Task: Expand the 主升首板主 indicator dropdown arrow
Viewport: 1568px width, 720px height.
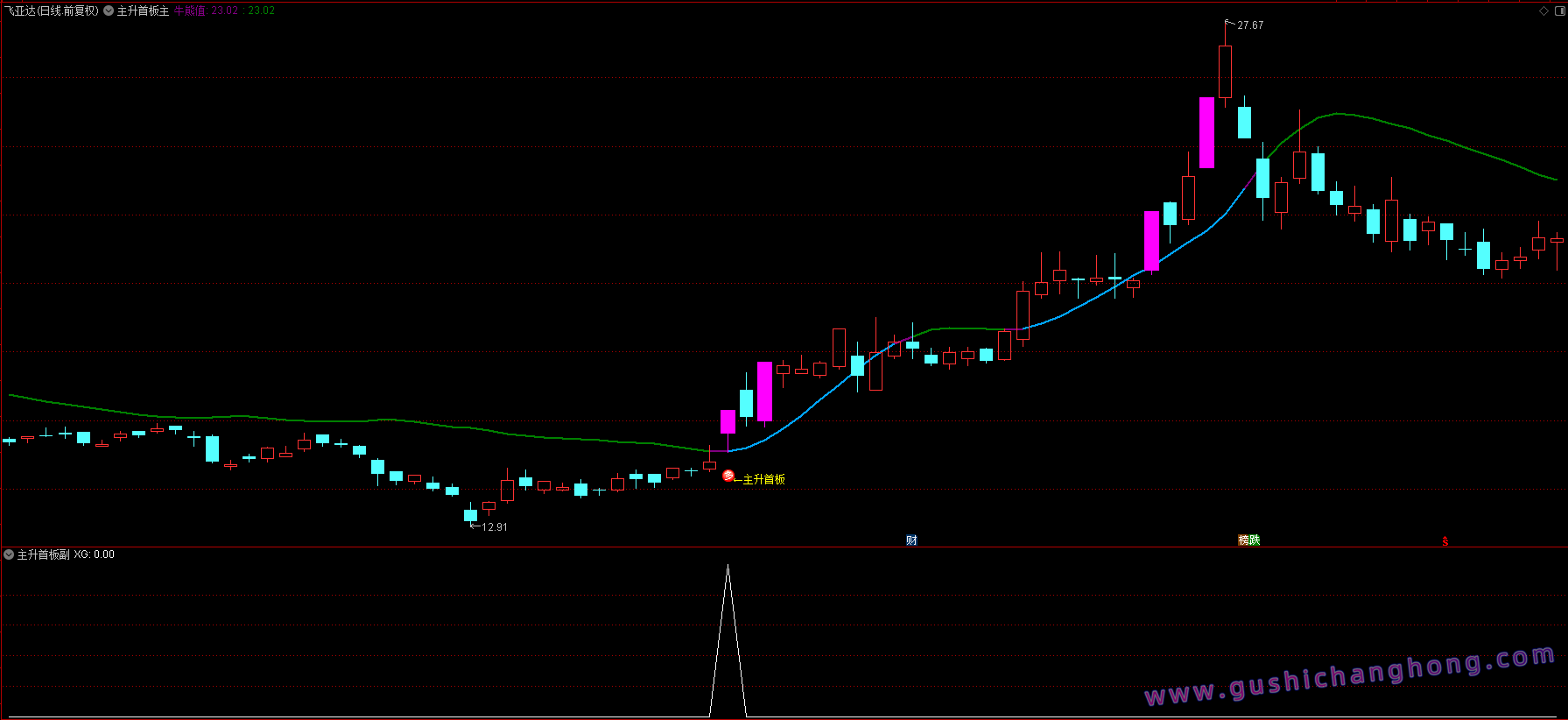Action: [109, 11]
